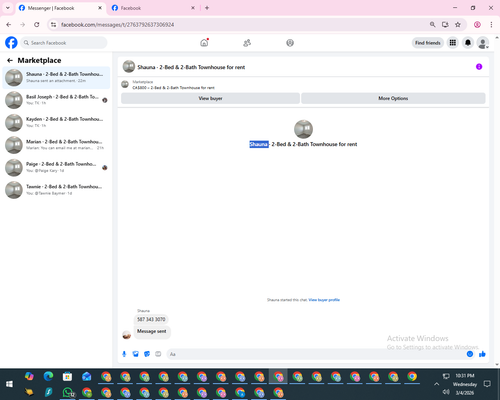Close the second Facebook tab
500x400 pixels.
coord(193,8)
